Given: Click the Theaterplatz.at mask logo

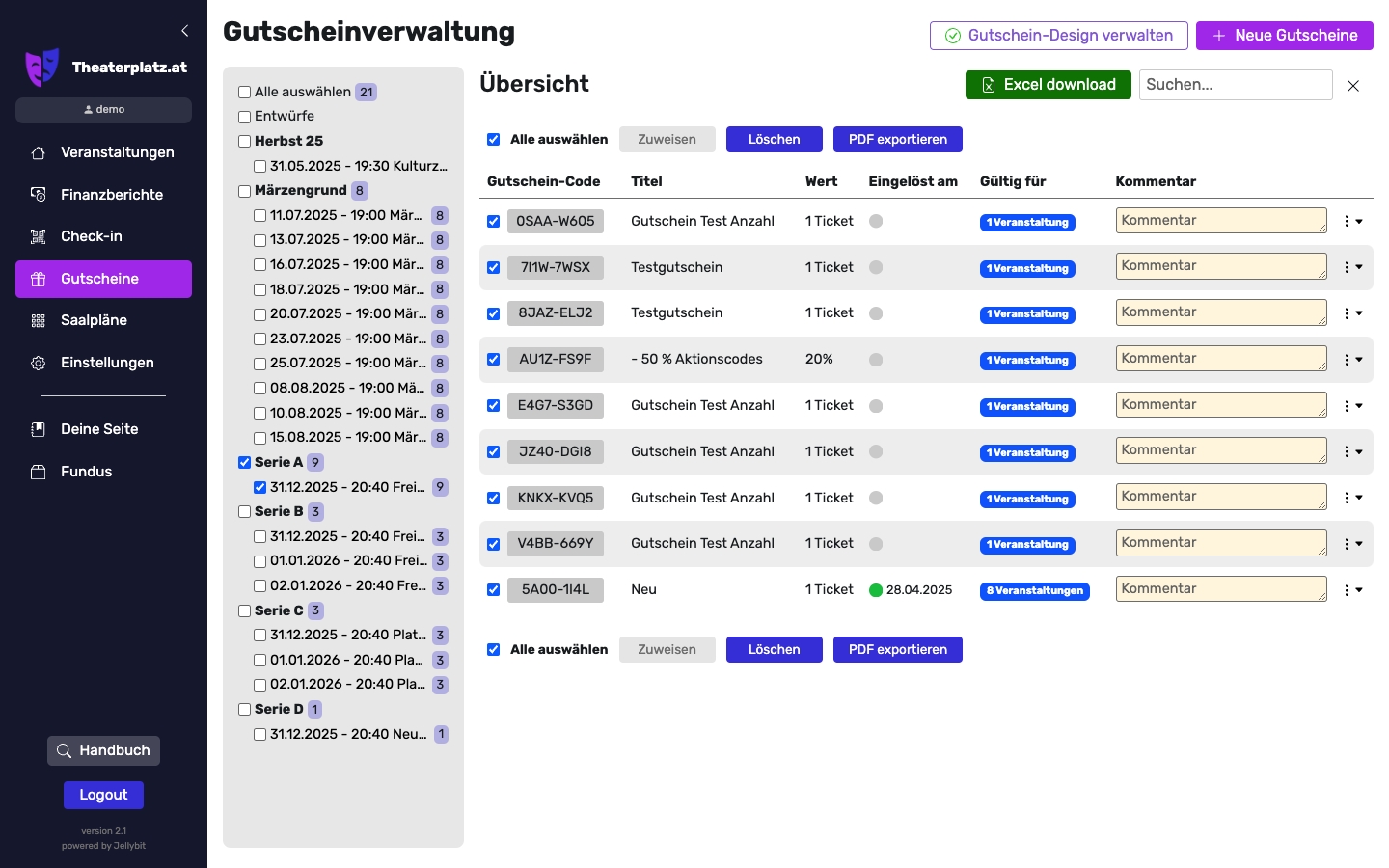Looking at the screenshot, I should coord(41,68).
